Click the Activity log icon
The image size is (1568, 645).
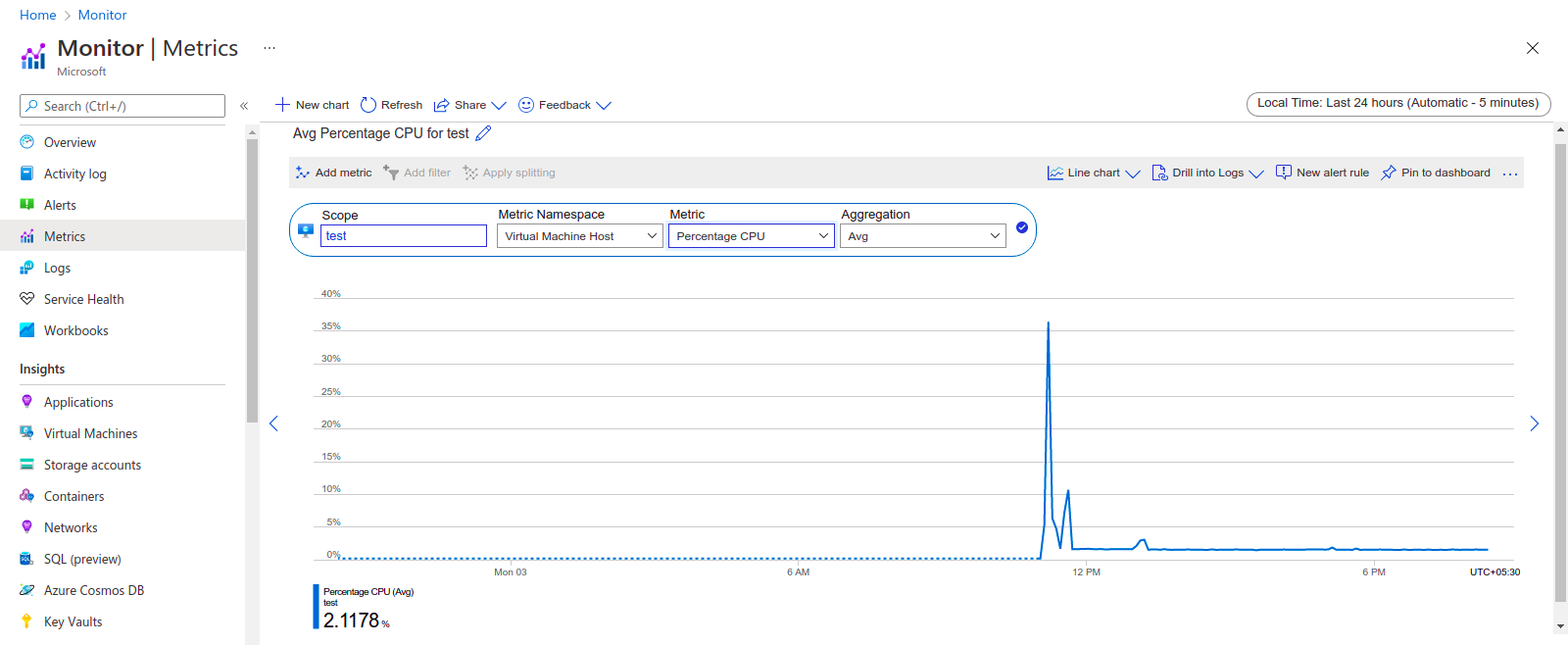point(27,174)
